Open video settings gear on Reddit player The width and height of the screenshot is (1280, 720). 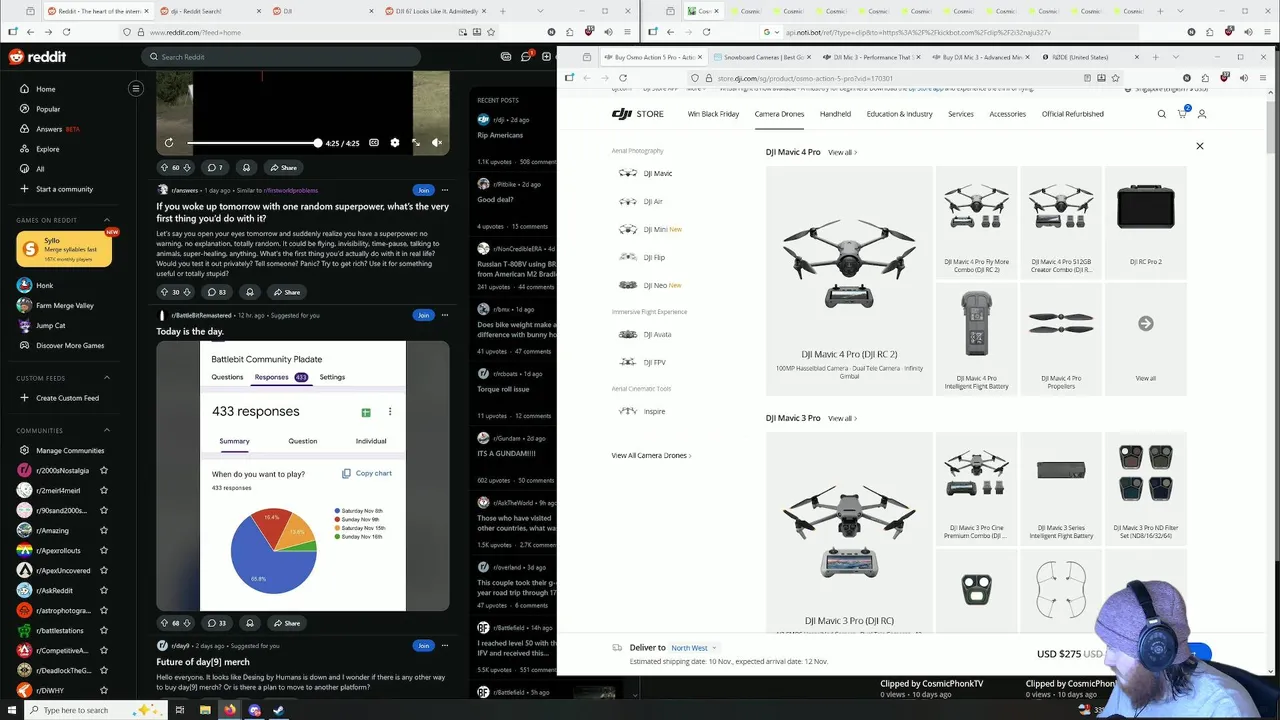(395, 143)
